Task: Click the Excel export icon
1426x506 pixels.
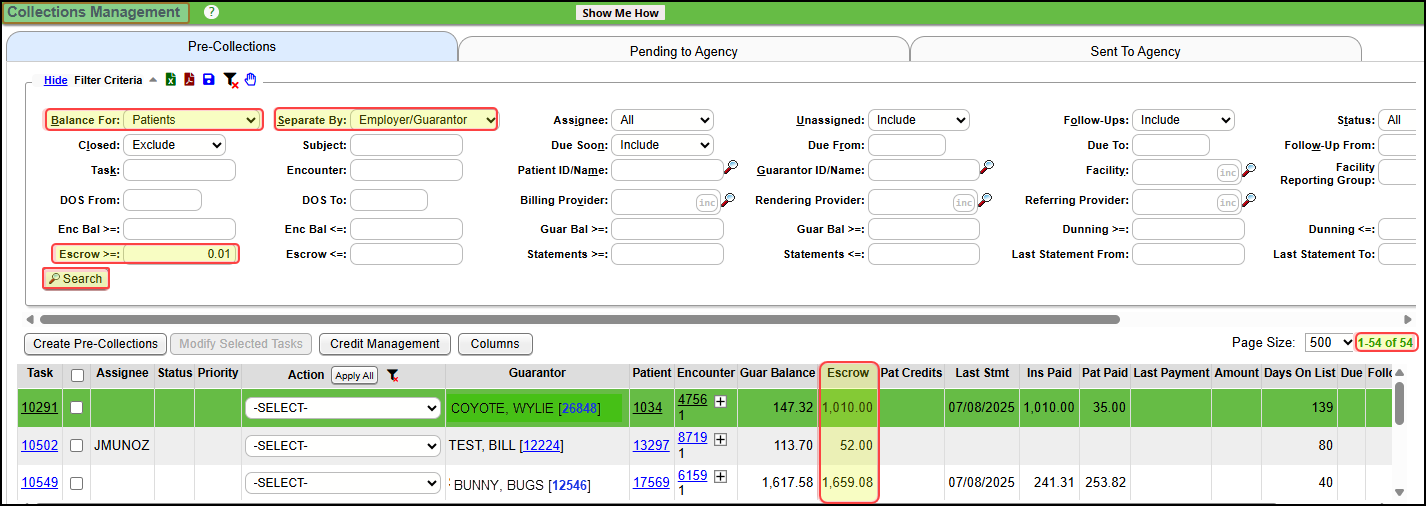Action: tap(171, 80)
